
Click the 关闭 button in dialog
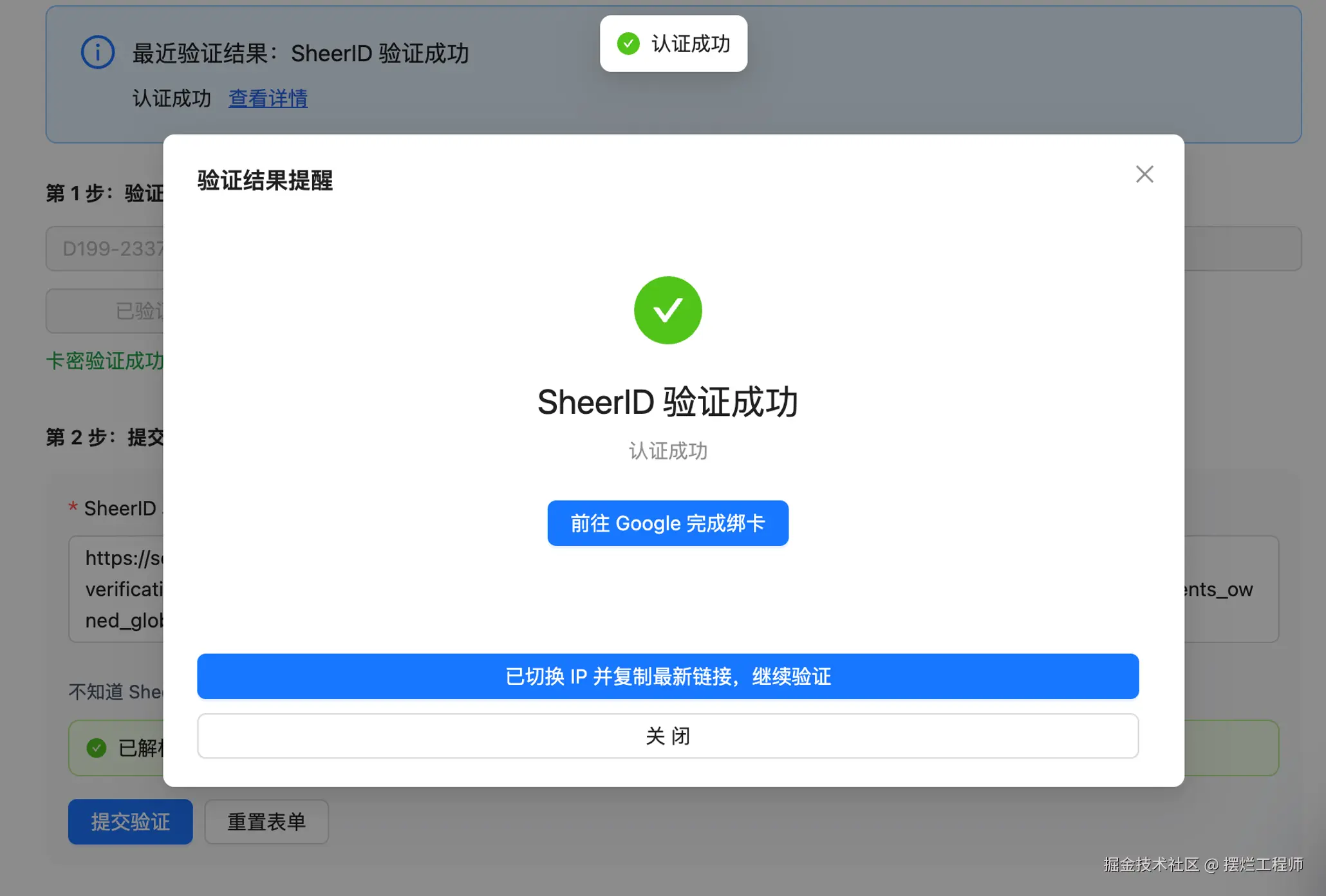[668, 736]
